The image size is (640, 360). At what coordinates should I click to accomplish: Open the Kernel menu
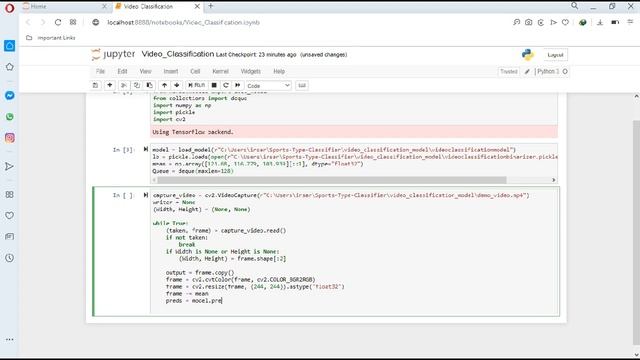tap(220, 71)
